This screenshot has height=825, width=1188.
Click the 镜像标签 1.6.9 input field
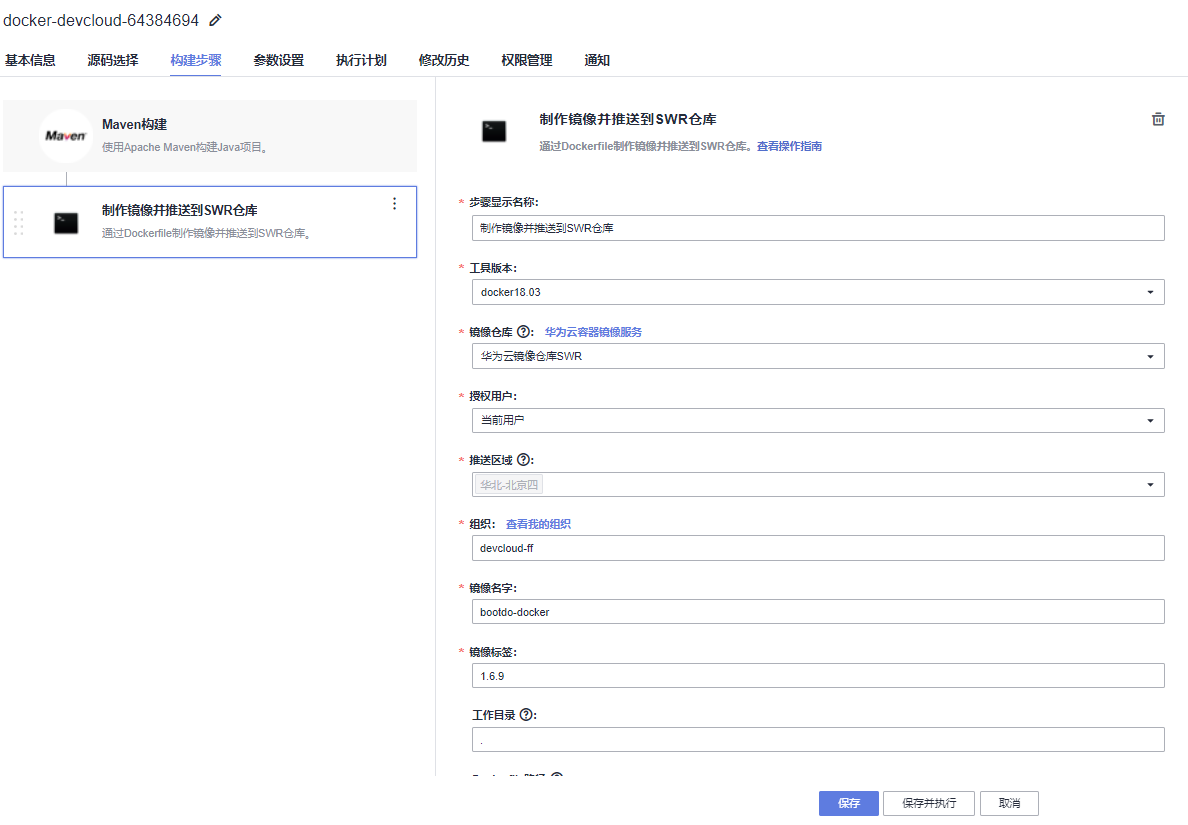[x=818, y=676]
